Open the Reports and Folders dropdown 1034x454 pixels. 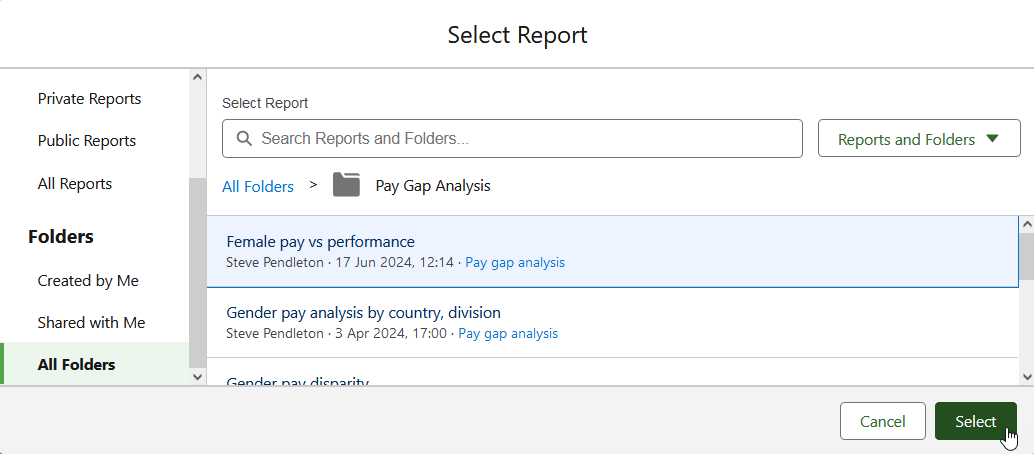918,139
